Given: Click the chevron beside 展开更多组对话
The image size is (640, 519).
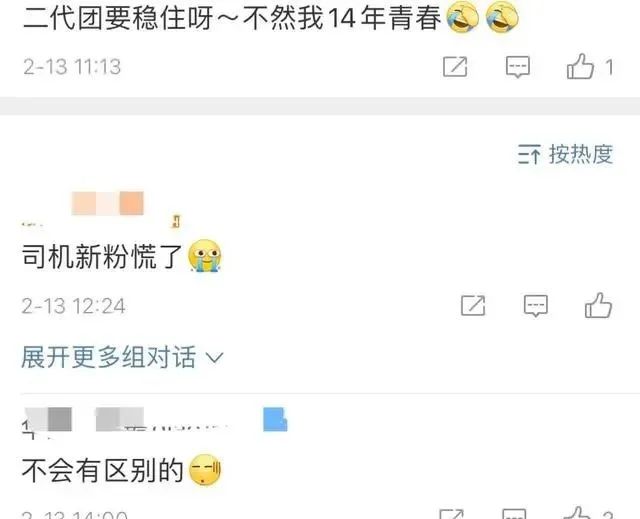Looking at the screenshot, I should (x=214, y=358).
